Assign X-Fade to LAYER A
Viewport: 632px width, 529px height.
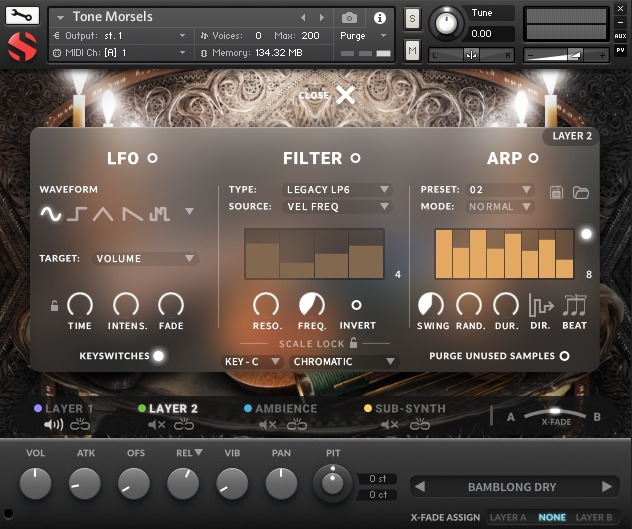[x=508, y=518]
